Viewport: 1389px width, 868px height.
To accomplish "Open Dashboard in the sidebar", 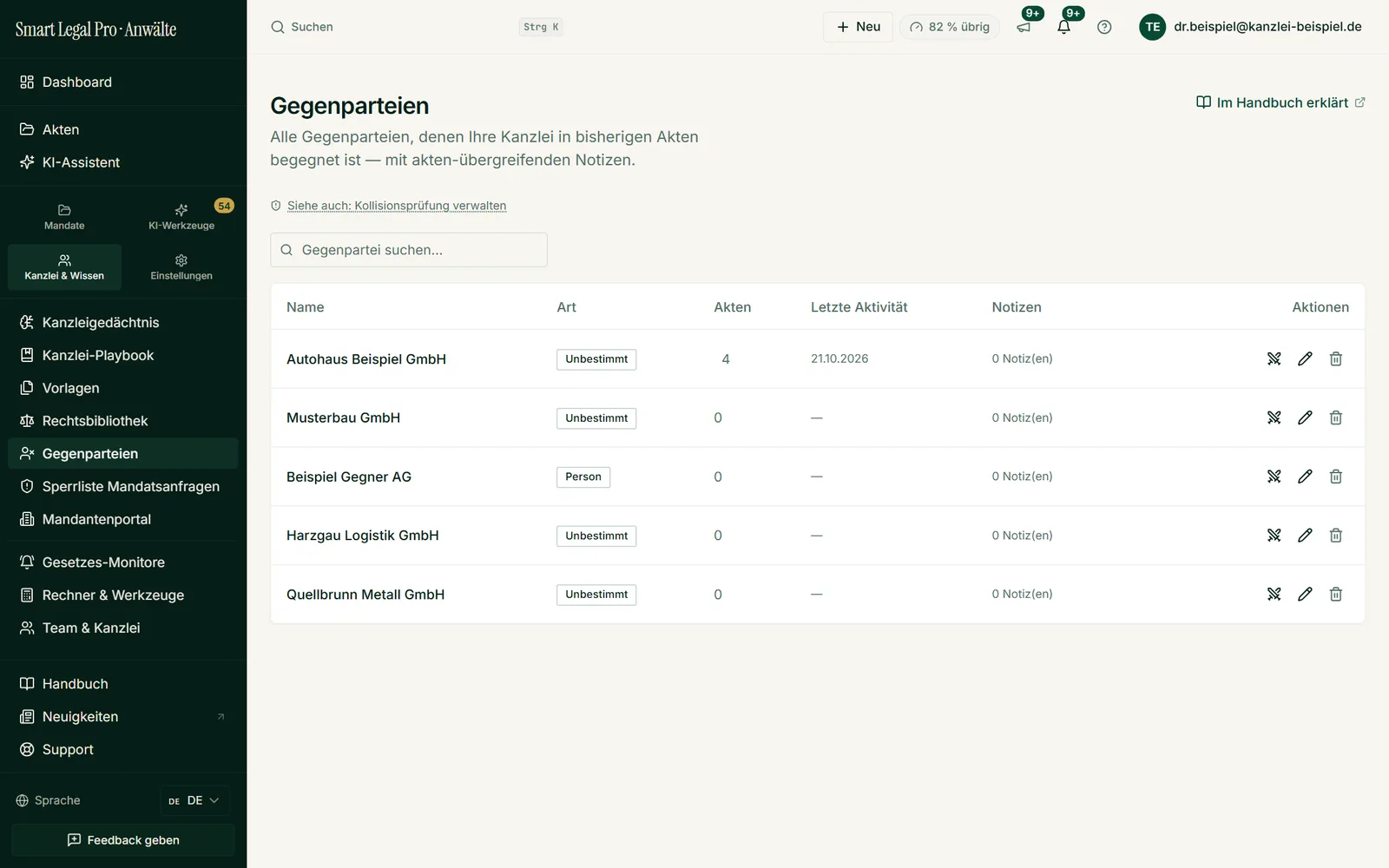I will pos(123,82).
